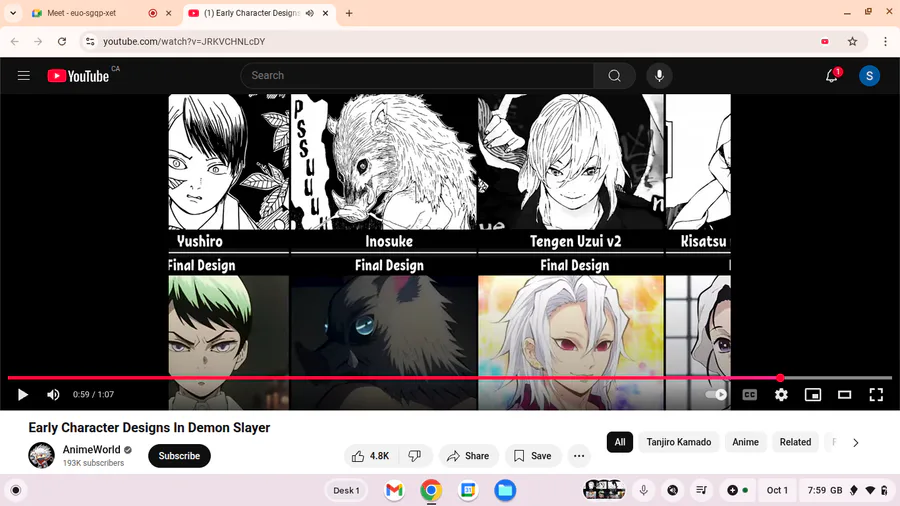Toggle the shelf microphone control
The image size is (900, 506).
tap(643, 491)
